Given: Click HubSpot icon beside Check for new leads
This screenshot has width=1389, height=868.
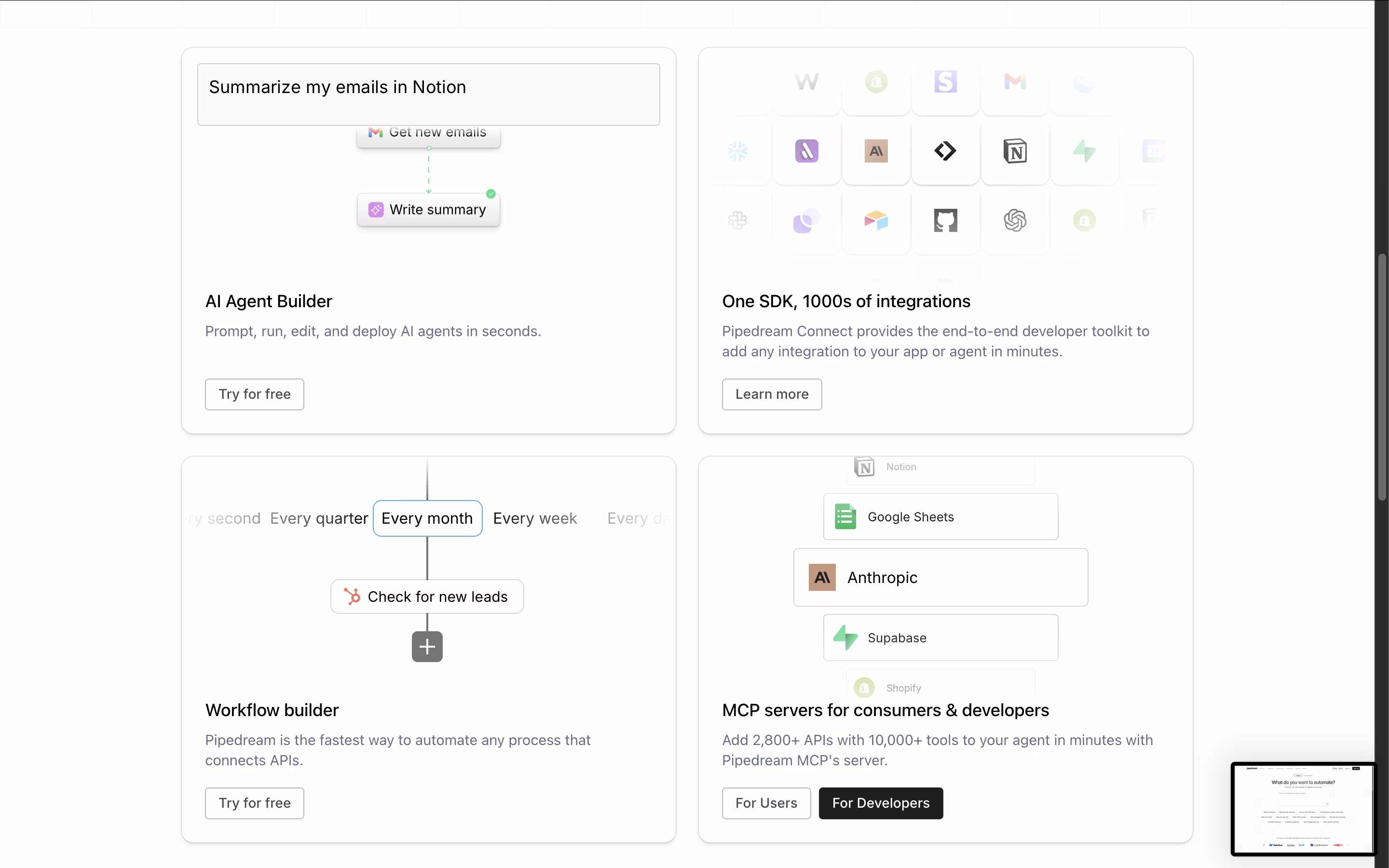Looking at the screenshot, I should [352, 597].
